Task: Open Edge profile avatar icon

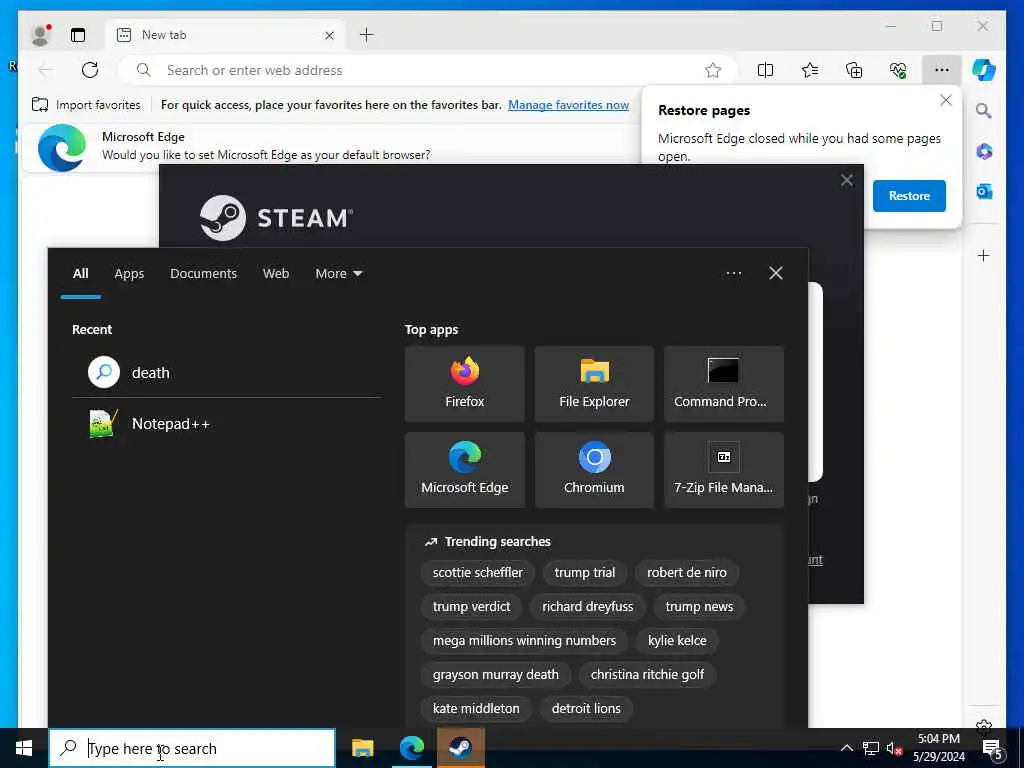Action: 40,35
